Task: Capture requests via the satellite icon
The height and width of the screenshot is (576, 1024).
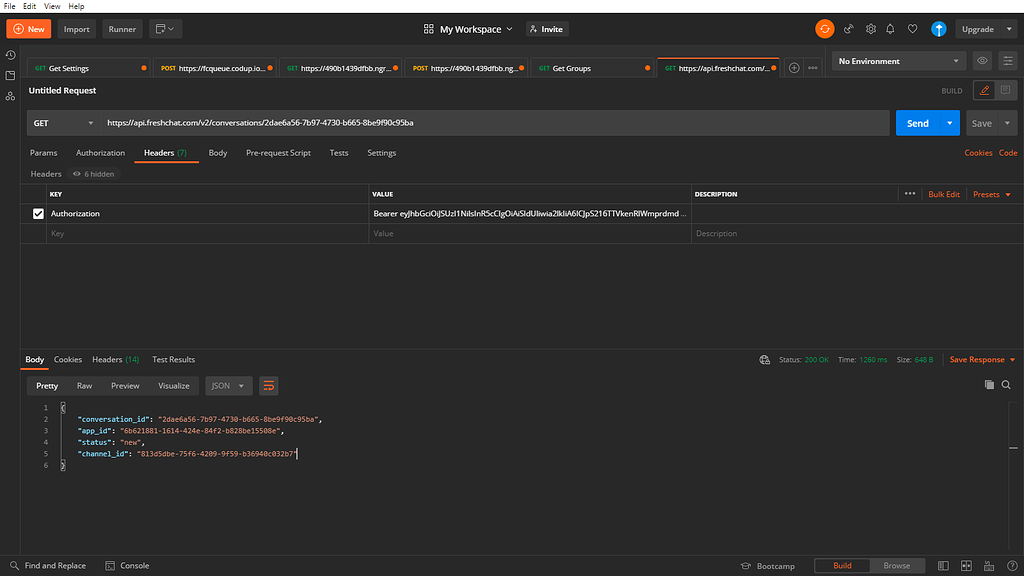Action: point(848,29)
